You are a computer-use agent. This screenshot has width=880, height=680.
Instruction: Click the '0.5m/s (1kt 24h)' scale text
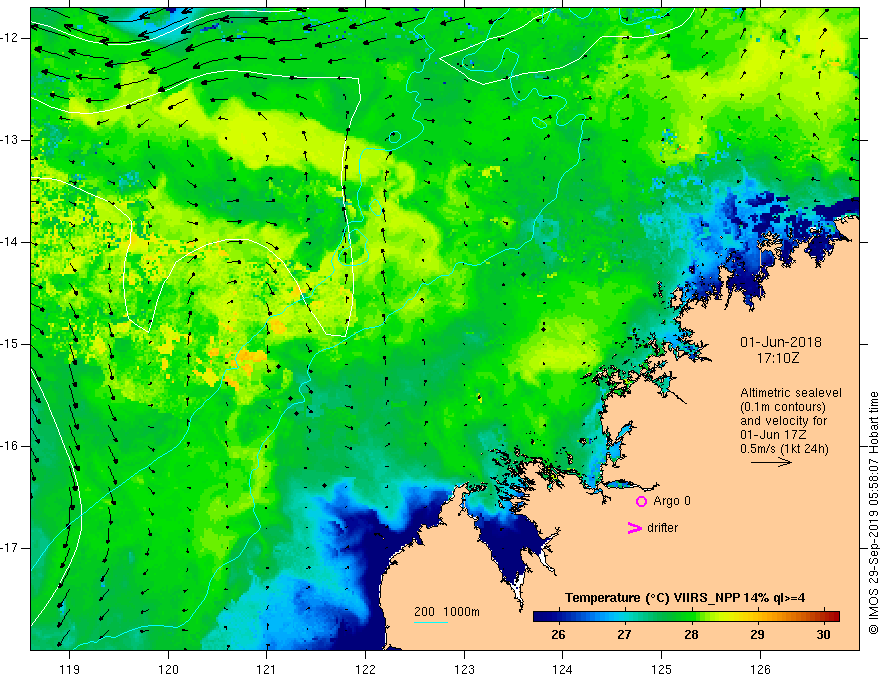tap(785, 449)
